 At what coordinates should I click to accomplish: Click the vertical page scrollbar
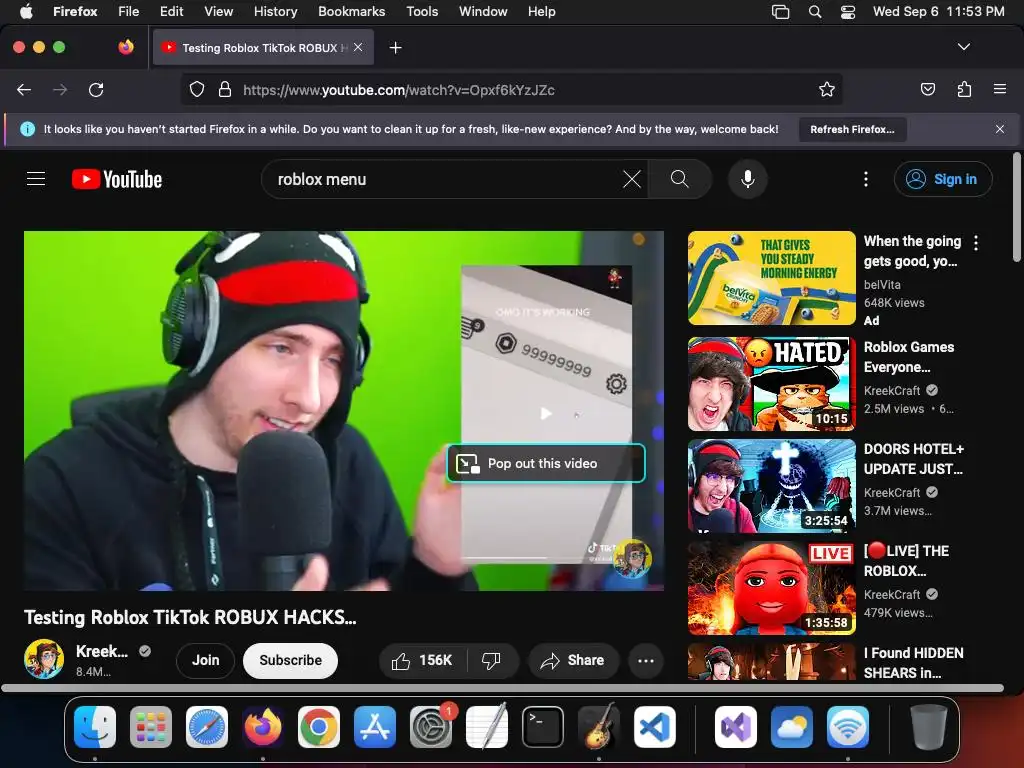[1017, 207]
